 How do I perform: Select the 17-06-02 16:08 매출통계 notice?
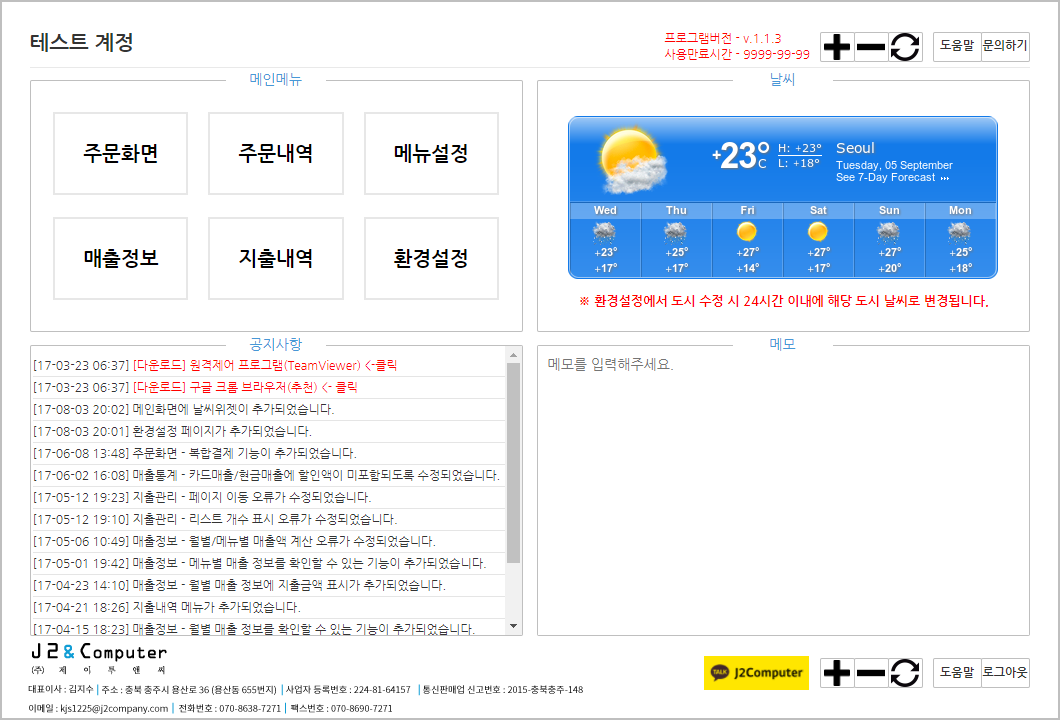pyautogui.click(x=269, y=476)
